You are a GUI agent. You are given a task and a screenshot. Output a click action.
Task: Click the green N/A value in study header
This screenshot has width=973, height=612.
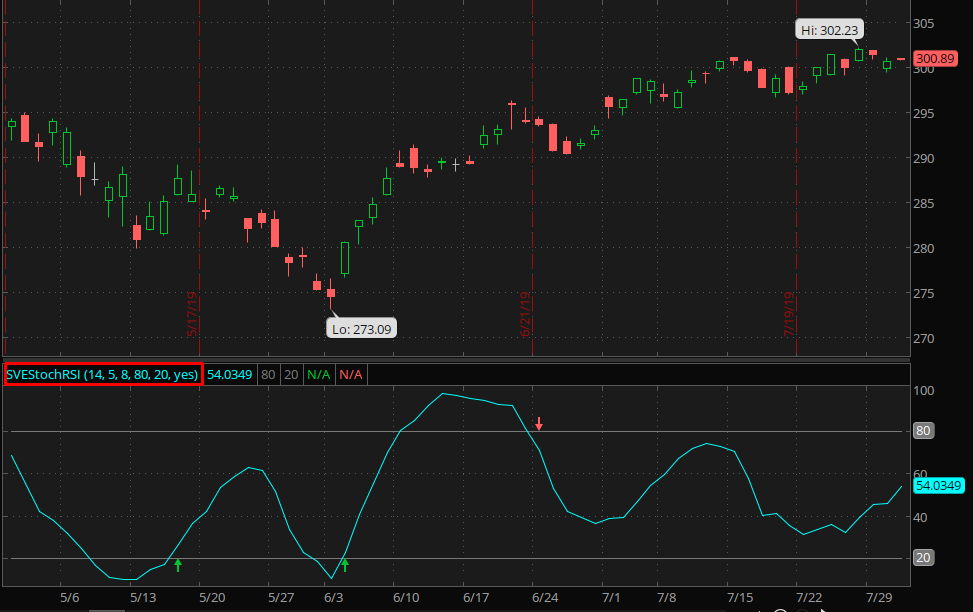coord(318,375)
